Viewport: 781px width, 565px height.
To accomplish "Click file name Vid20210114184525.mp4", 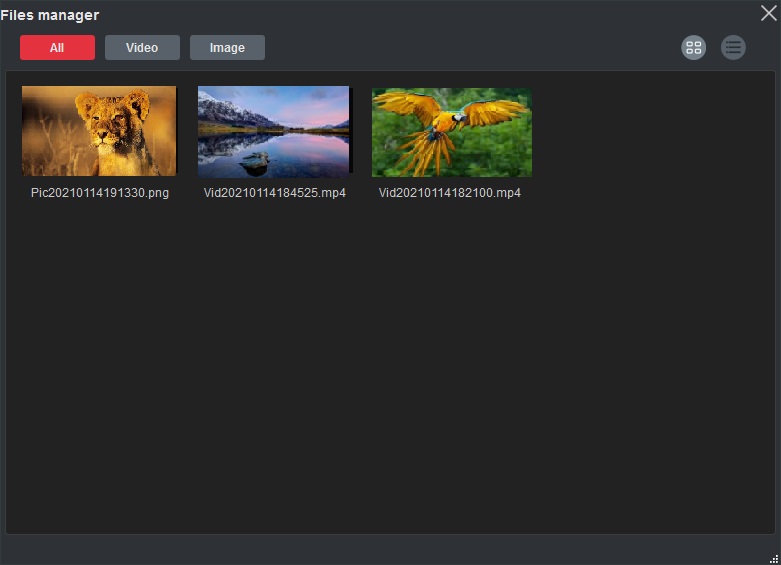I will 274,193.
